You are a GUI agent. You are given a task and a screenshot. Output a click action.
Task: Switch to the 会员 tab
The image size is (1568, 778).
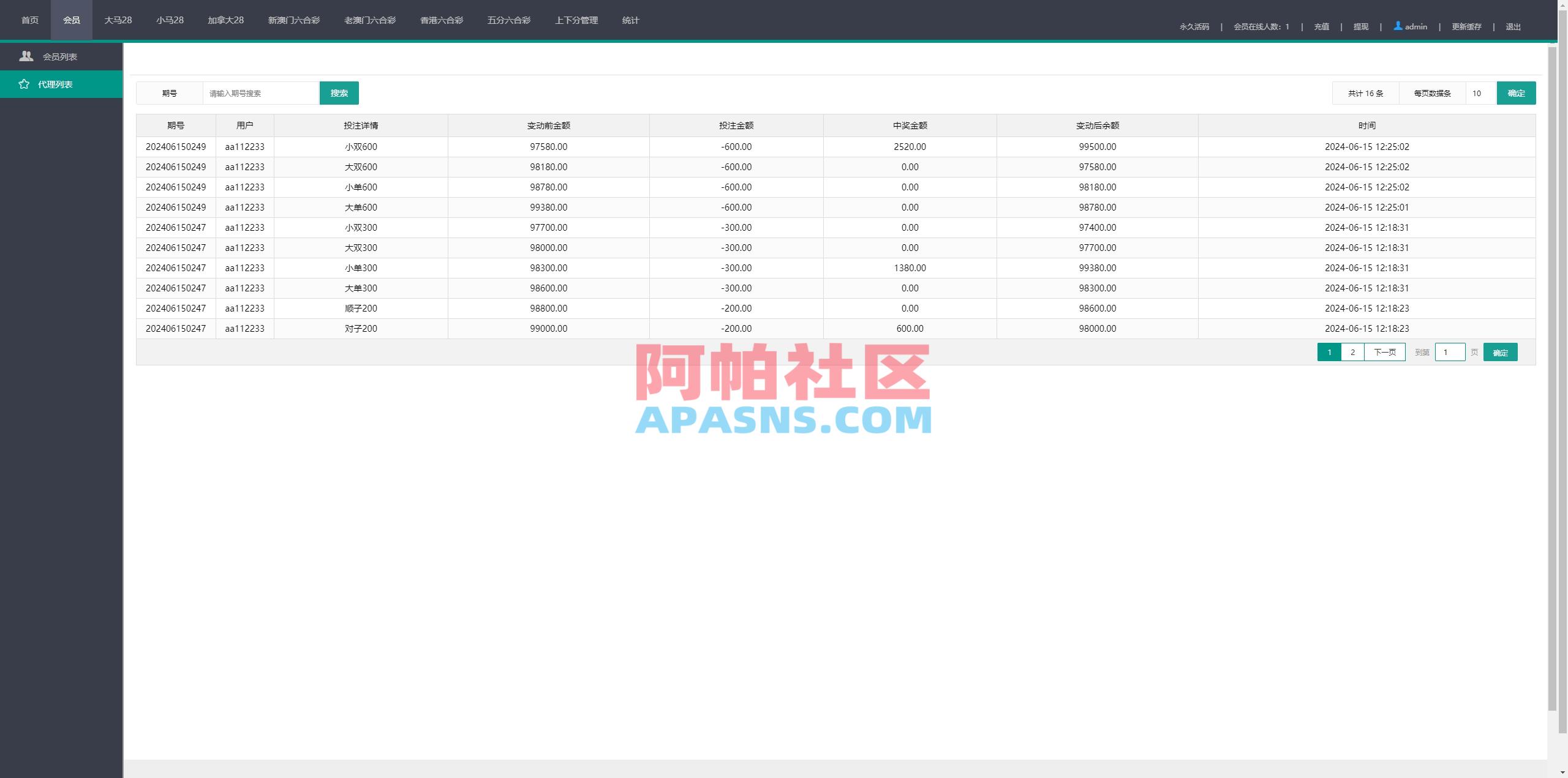[x=72, y=19]
